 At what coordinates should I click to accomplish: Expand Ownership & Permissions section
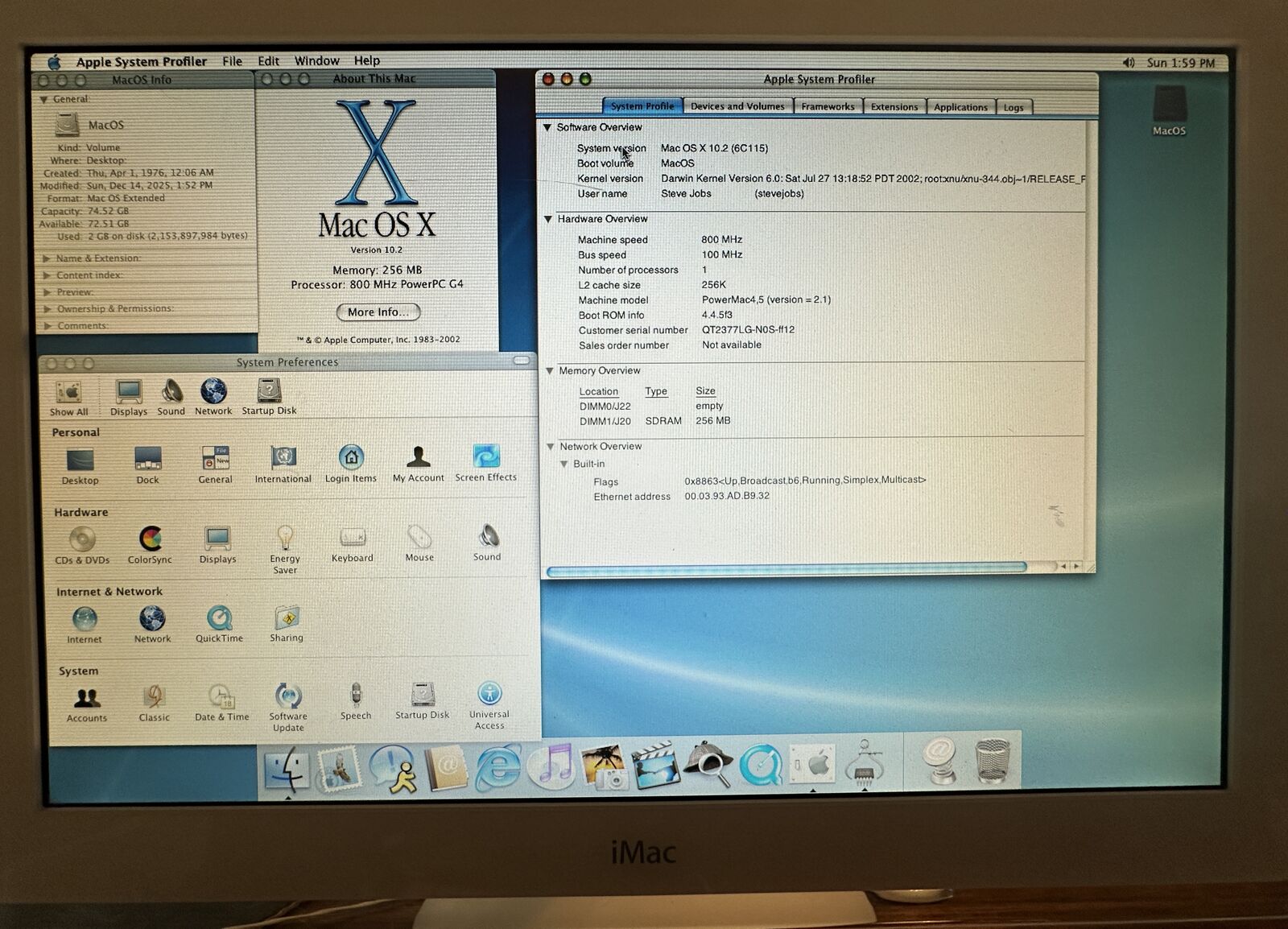pyautogui.click(x=47, y=309)
